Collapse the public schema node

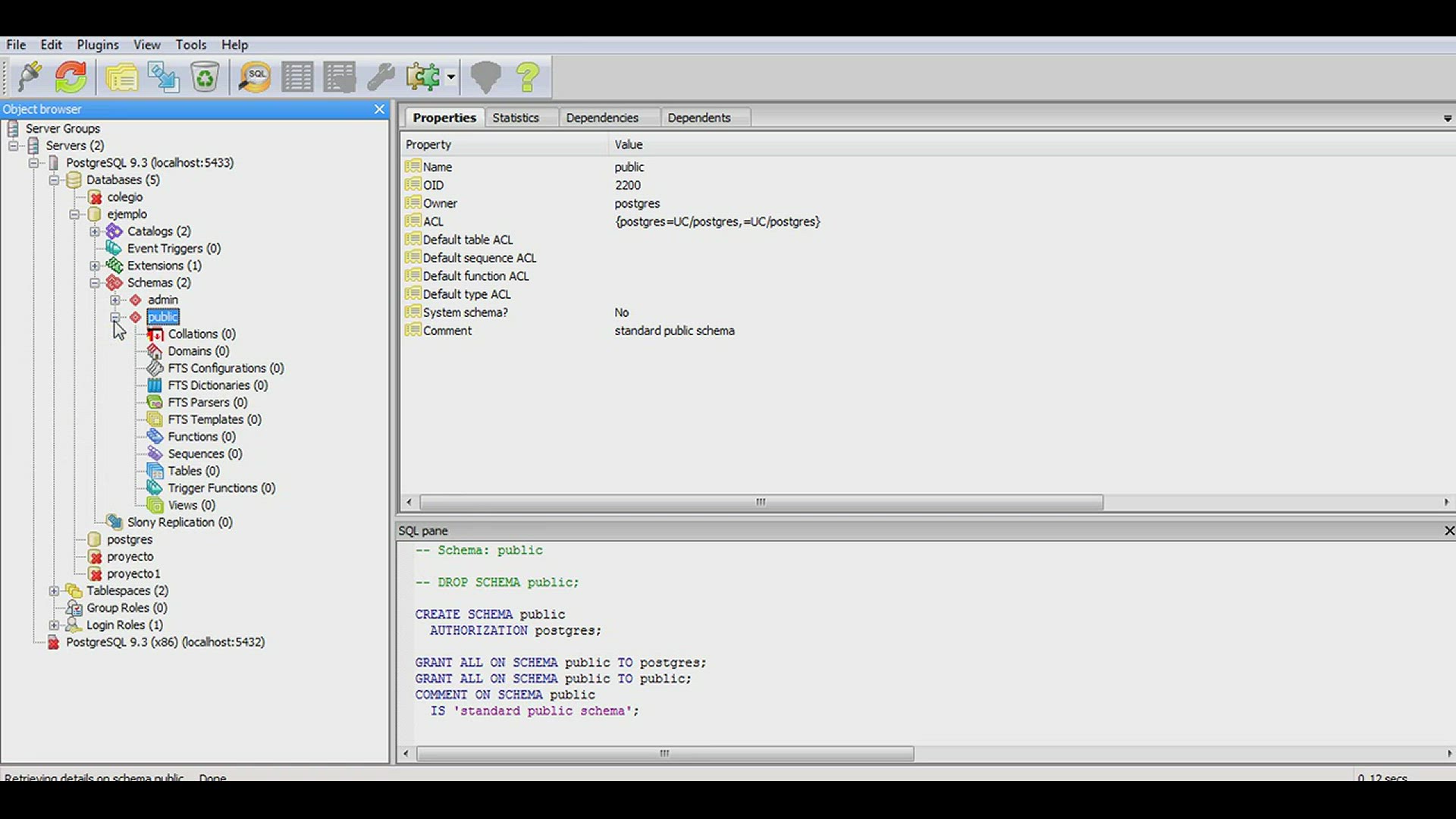point(115,317)
